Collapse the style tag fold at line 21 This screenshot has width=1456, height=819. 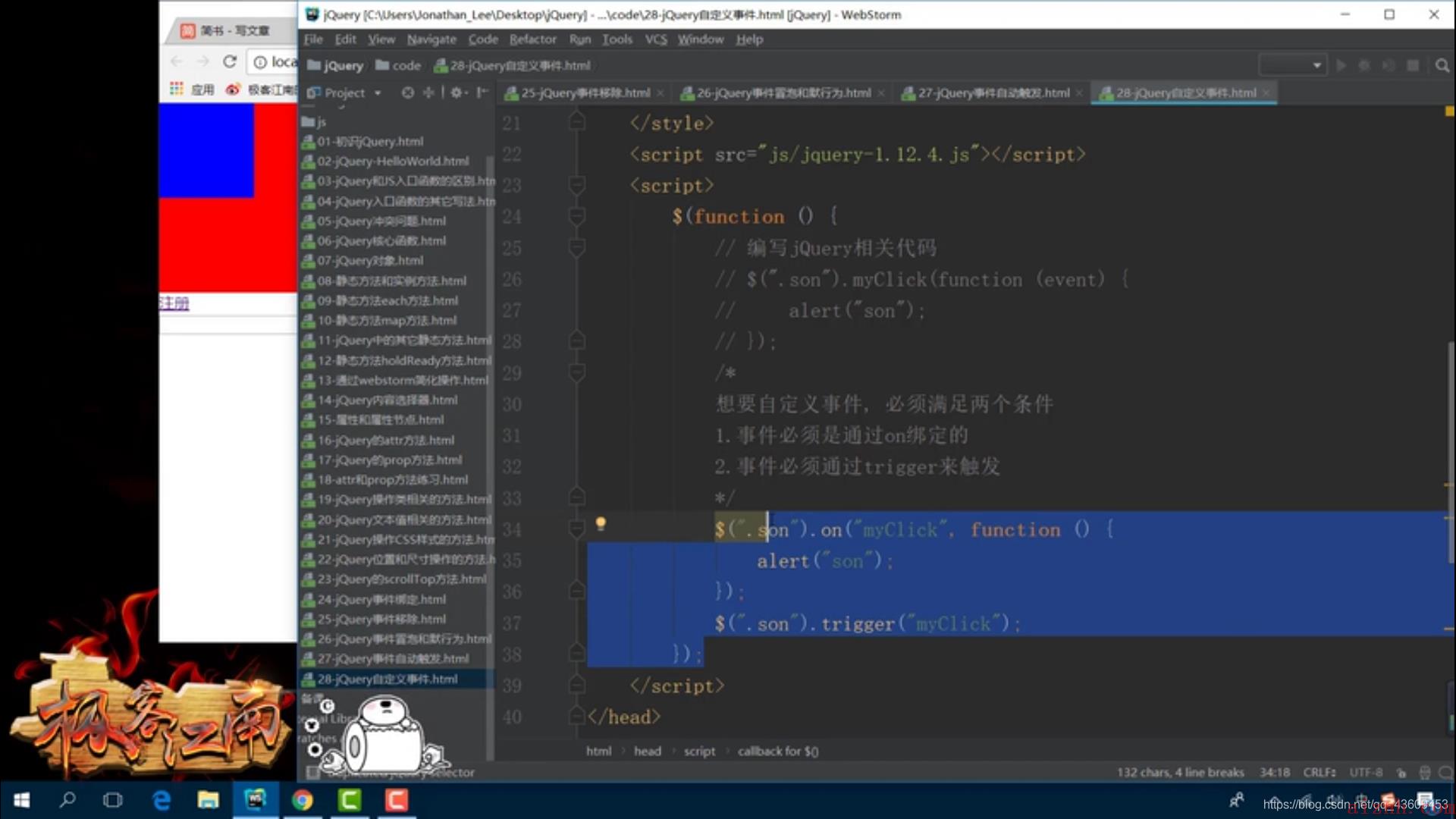point(577,121)
